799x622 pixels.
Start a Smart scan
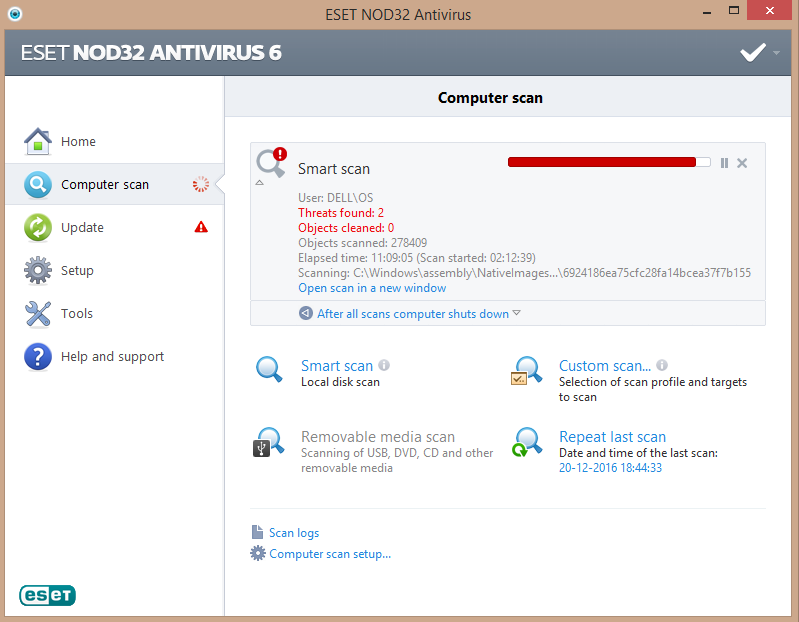click(x=337, y=366)
